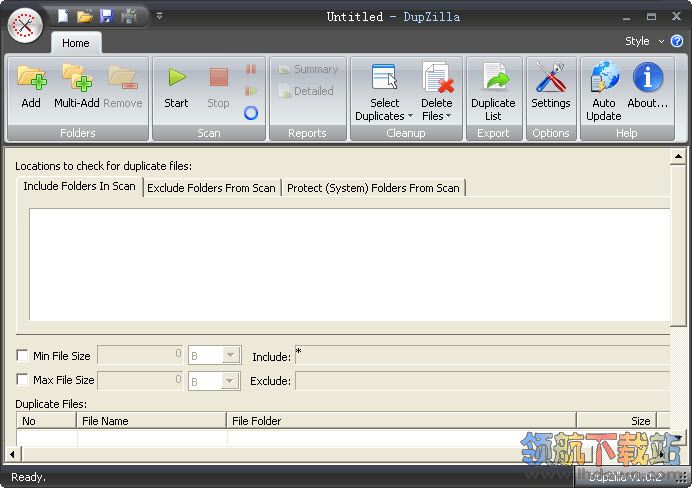This screenshot has width=692, height=488.
Task: Sort by No column header
Action: tap(46, 421)
